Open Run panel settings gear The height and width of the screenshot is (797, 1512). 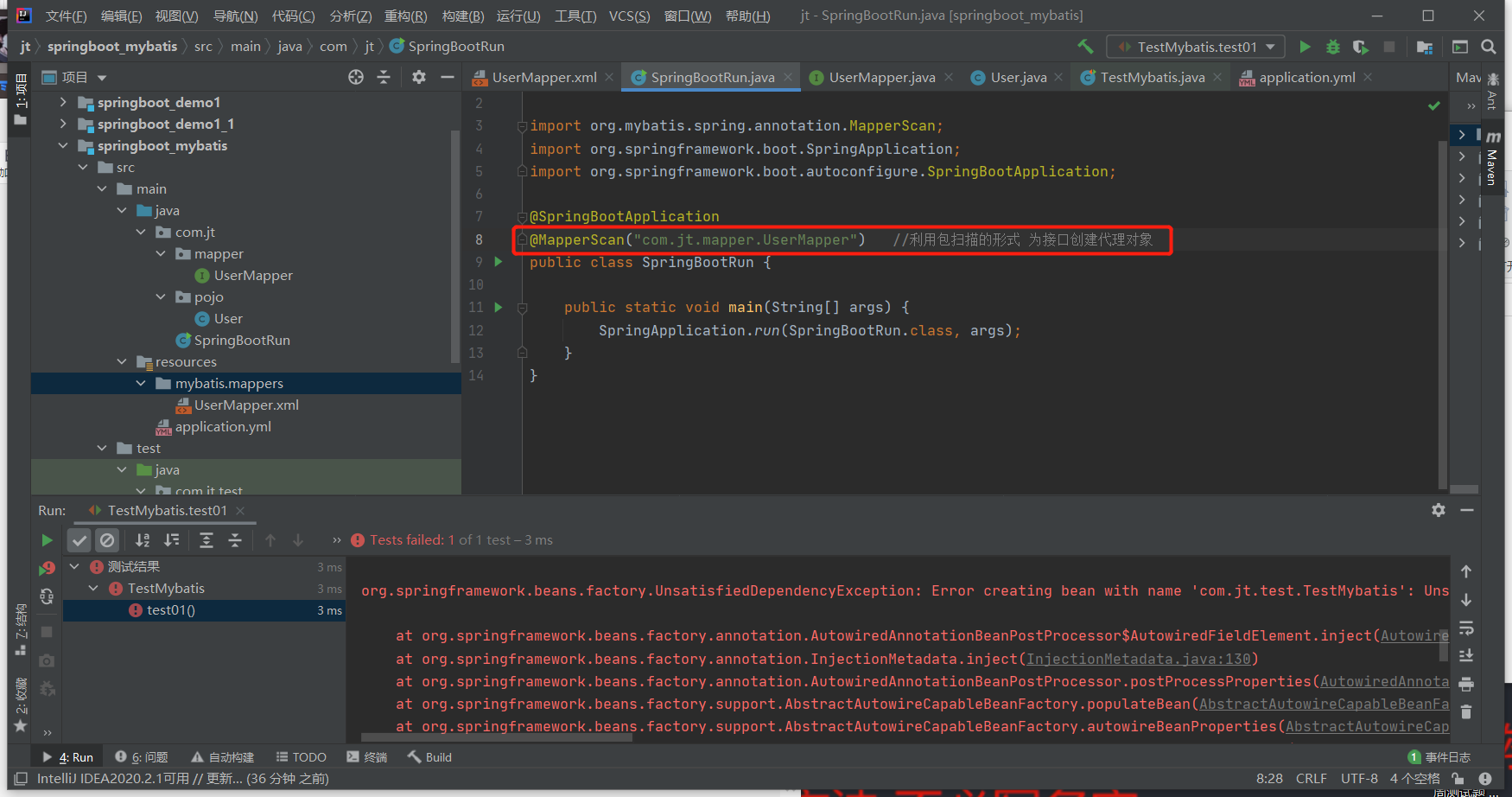click(1439, 510)
